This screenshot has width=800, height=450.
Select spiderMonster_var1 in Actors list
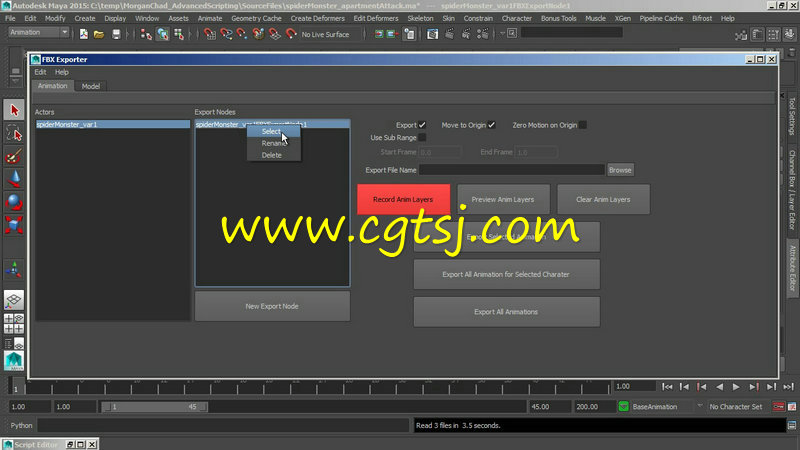coord(113,124)
